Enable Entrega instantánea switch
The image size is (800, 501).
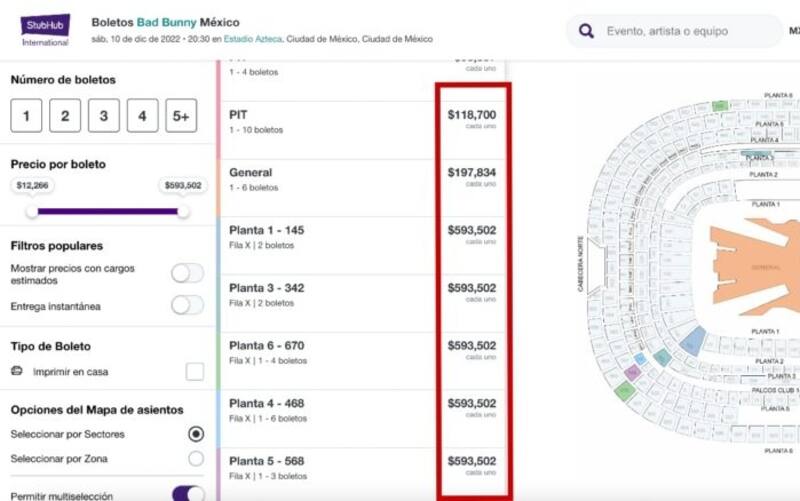(187, 306)
